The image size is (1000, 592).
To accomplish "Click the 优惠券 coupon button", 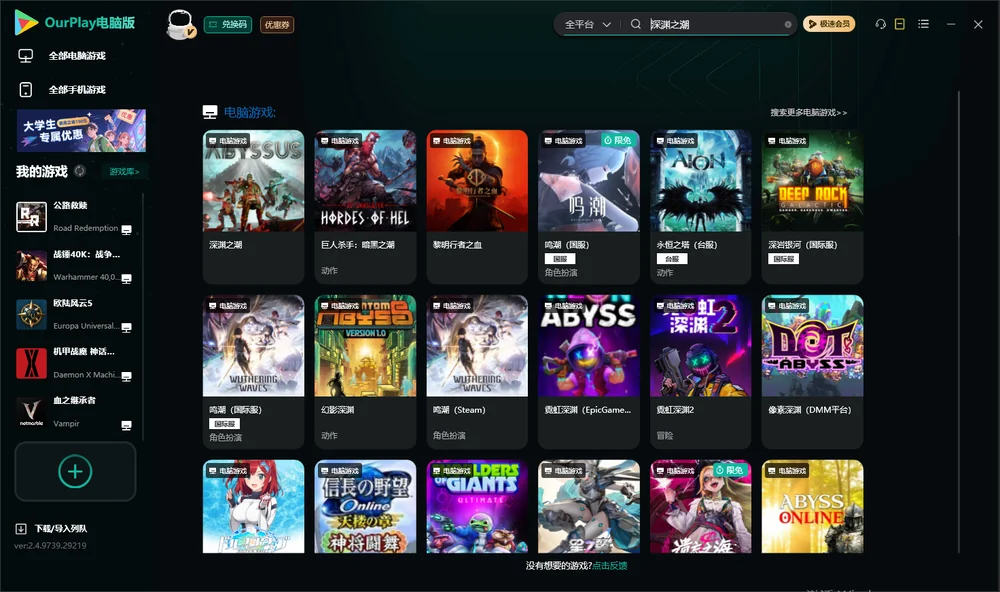I will 277,24.
